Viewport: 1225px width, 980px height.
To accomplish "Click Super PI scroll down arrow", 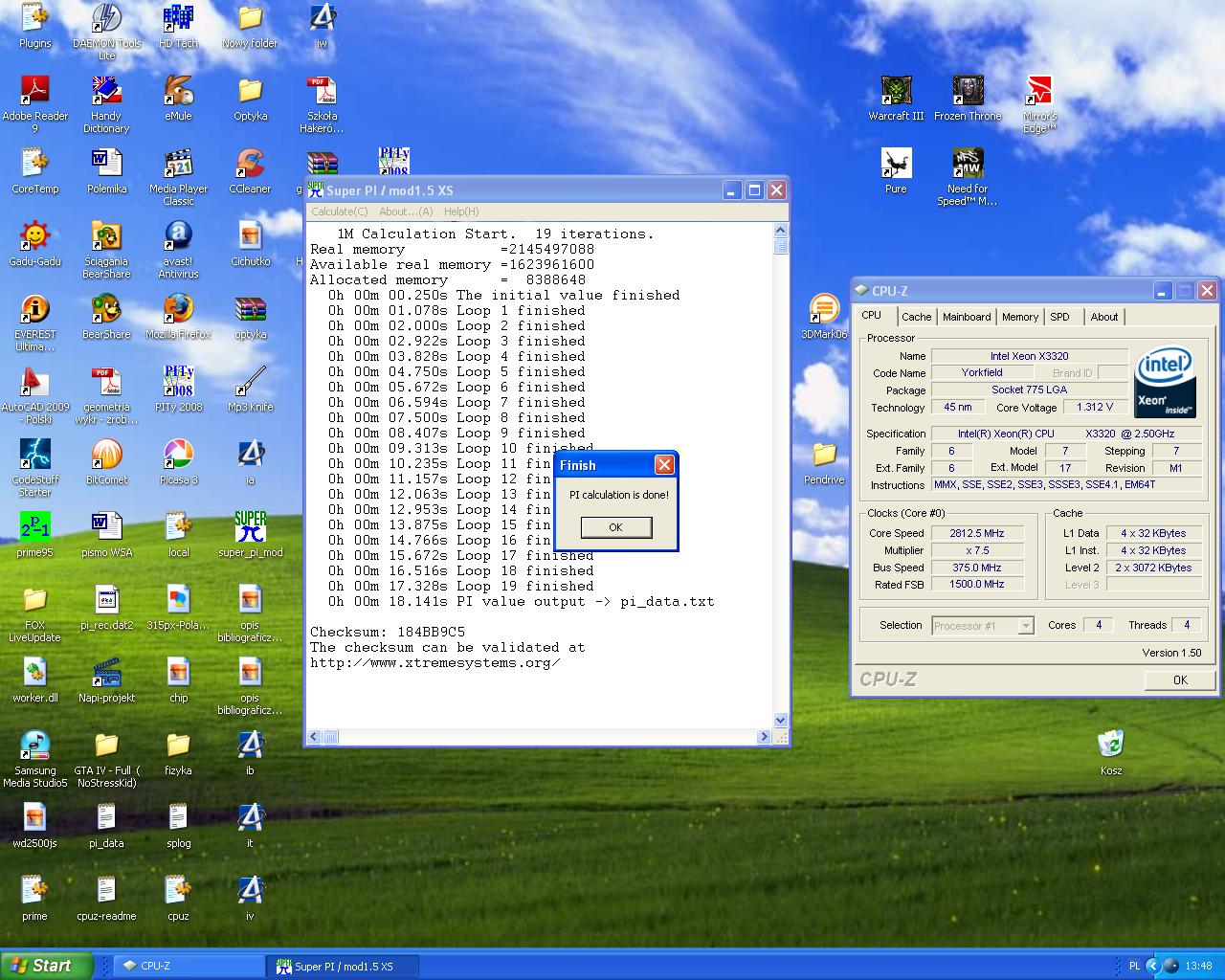I will 781,721.
